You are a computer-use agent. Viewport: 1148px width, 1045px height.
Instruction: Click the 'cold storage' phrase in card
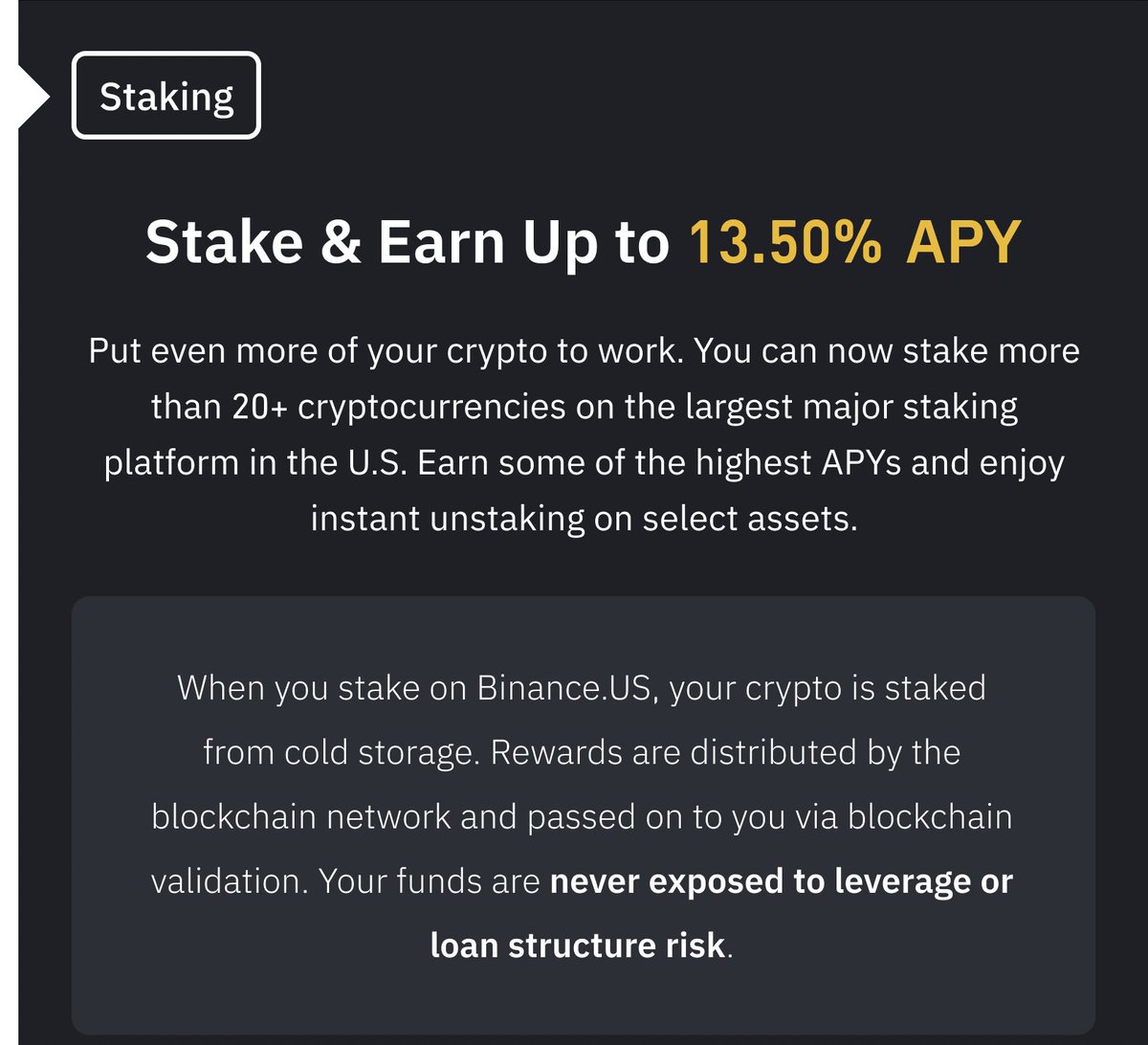[x=382, y=753]
